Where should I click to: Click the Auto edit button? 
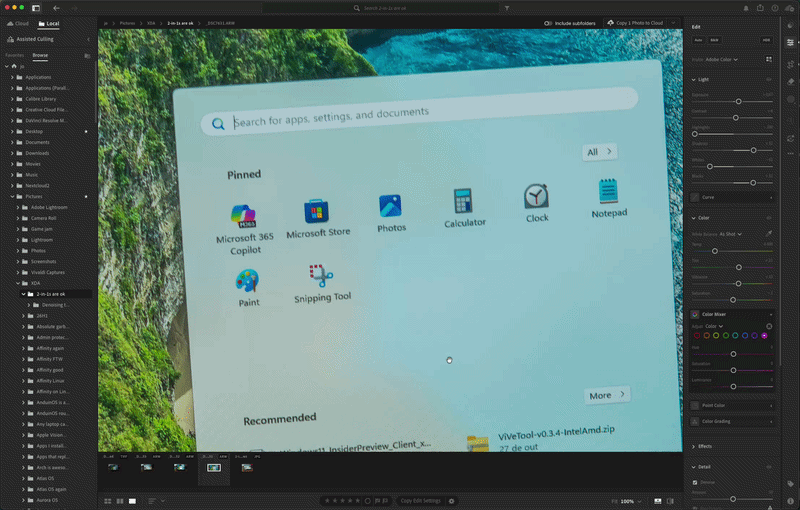pos(698,40)
